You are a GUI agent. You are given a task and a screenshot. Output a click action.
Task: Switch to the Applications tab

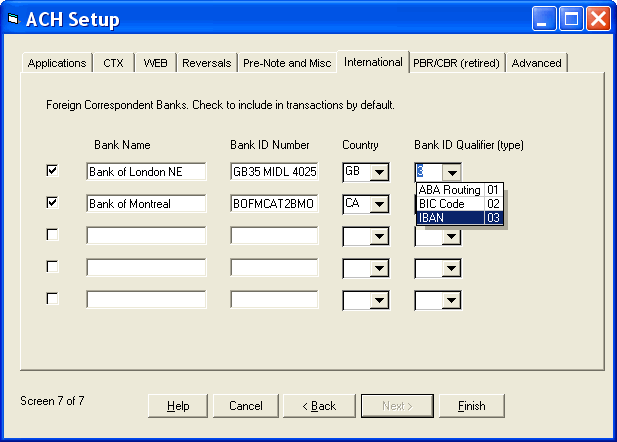tap(57, 63)
